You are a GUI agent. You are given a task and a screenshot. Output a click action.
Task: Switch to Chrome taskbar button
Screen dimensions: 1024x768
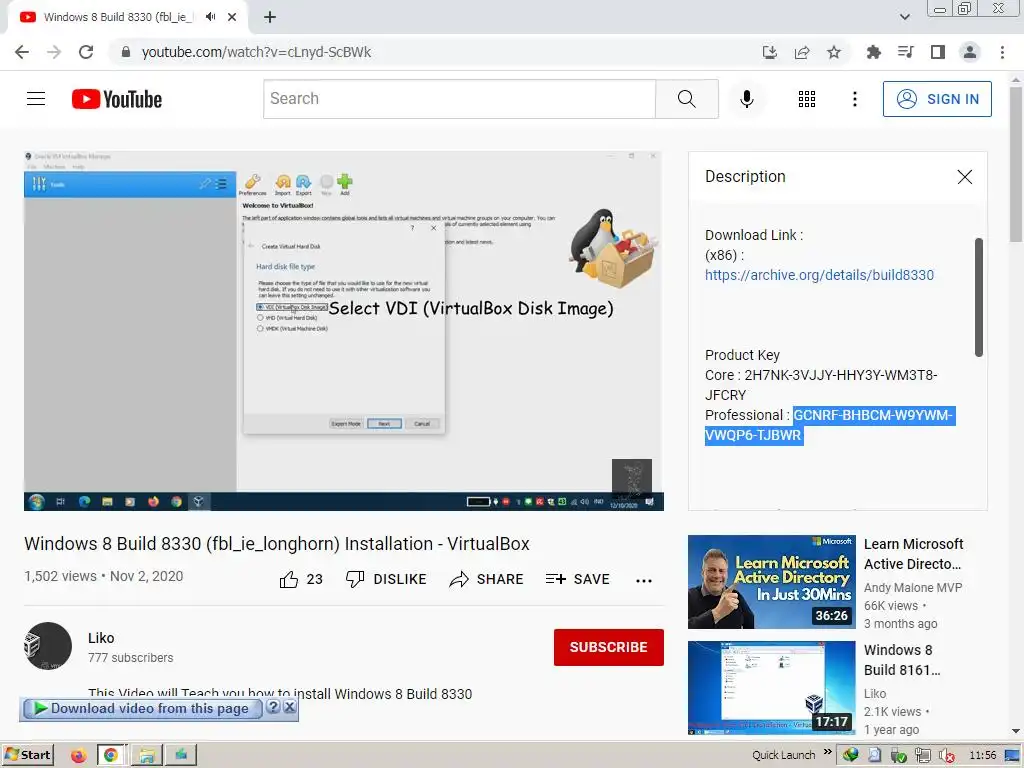tap(112, 756)
